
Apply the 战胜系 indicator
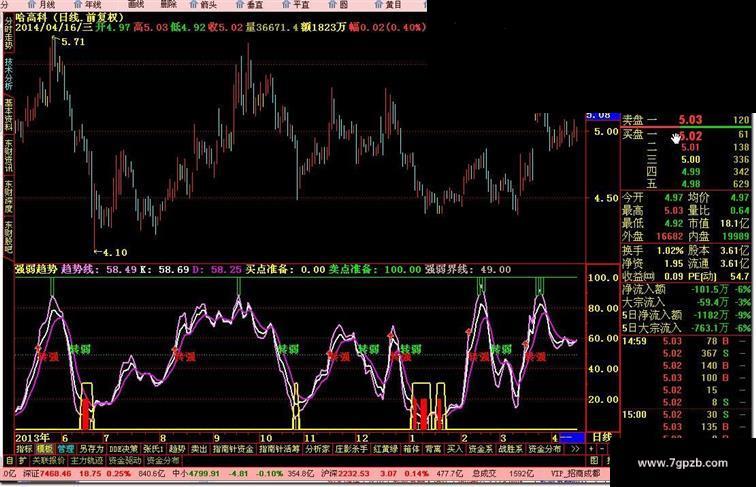[510, 449]
